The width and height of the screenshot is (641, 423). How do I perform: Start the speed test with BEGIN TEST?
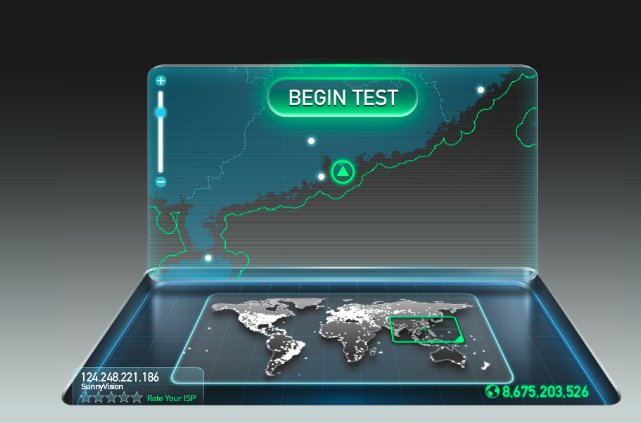[x=343, y=98]
